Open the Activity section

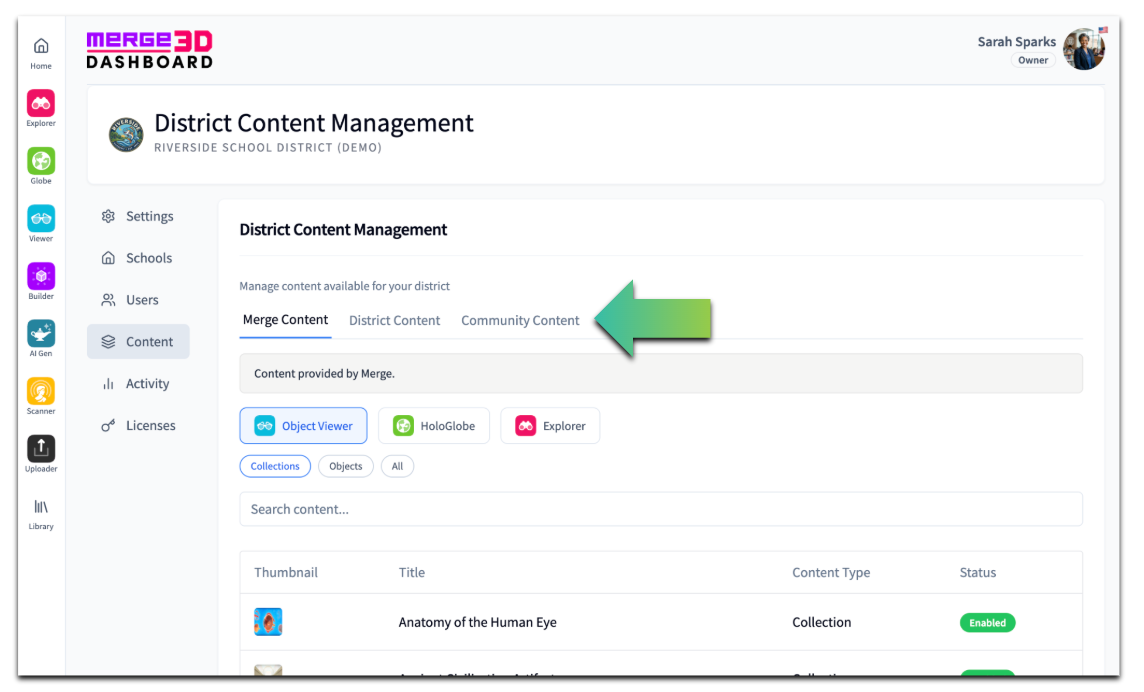click(x=138, y=383)
